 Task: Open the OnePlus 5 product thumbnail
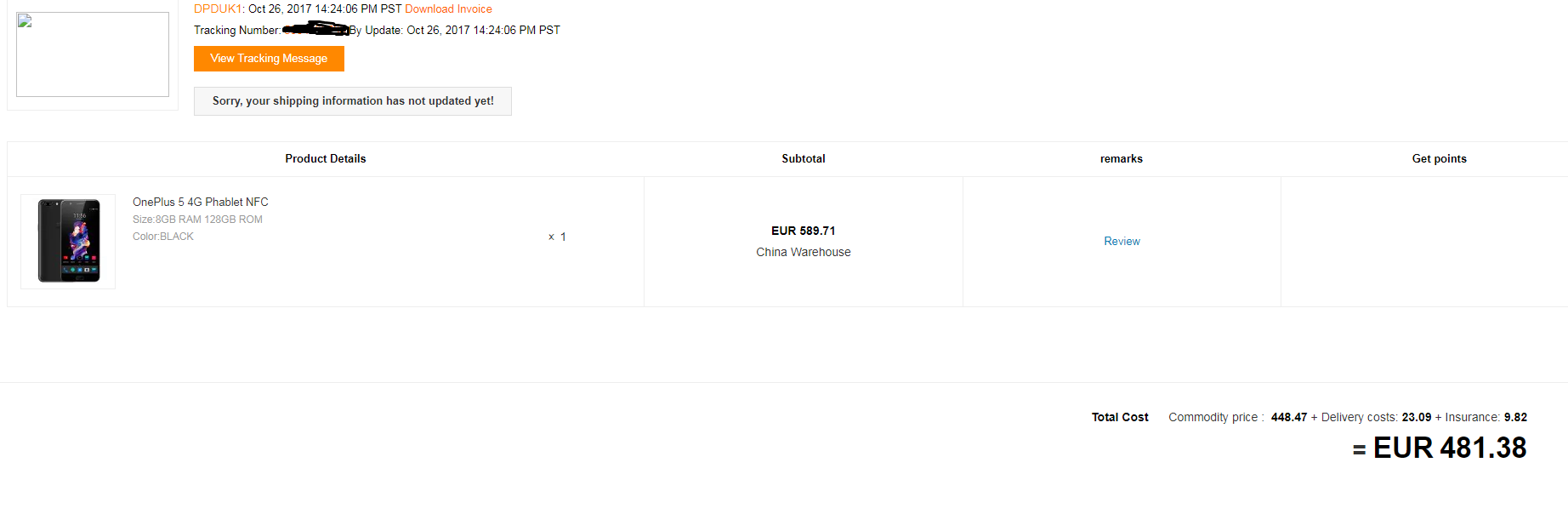(x=68, y=242)
